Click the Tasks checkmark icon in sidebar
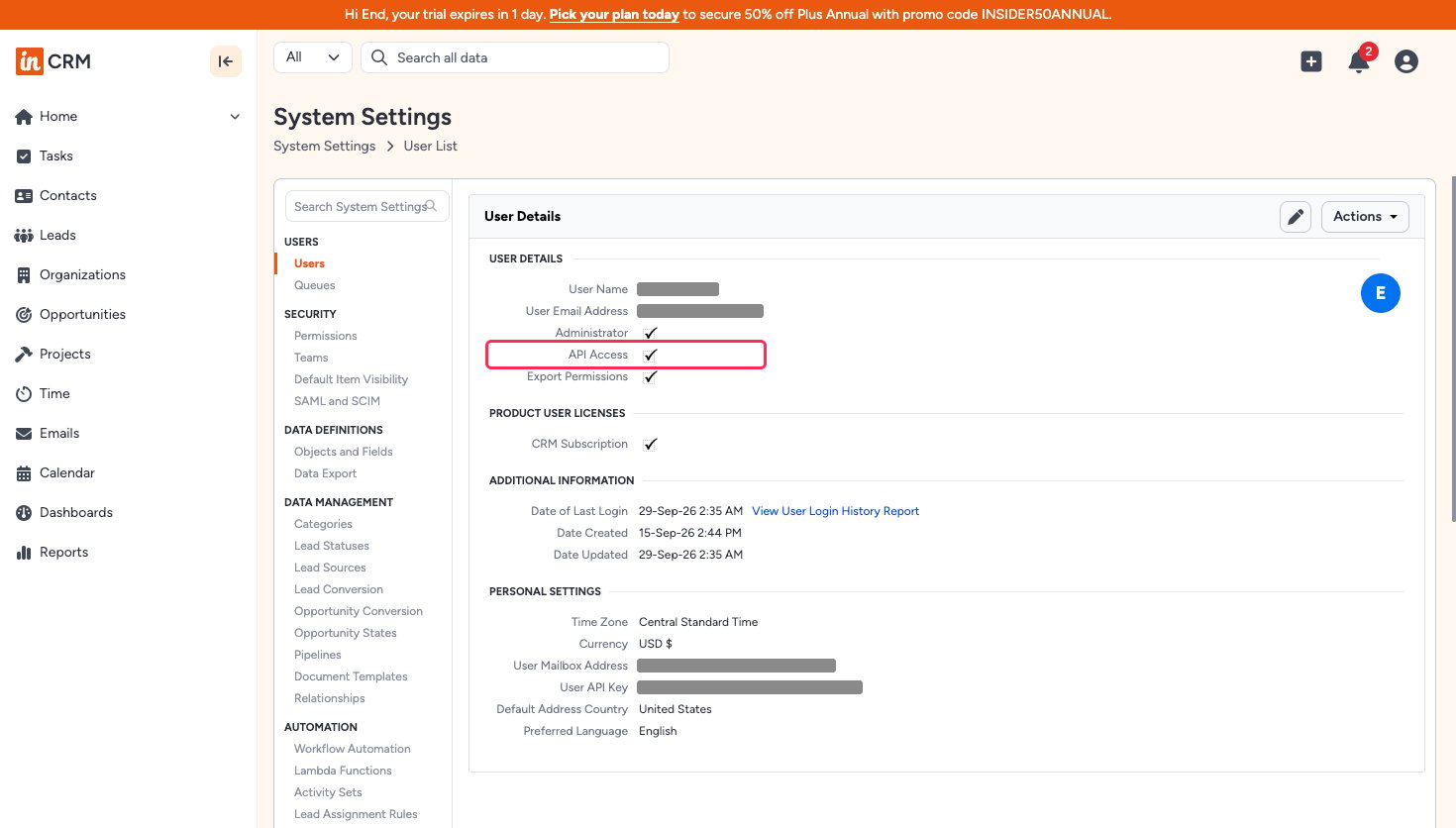 [24, 156]
